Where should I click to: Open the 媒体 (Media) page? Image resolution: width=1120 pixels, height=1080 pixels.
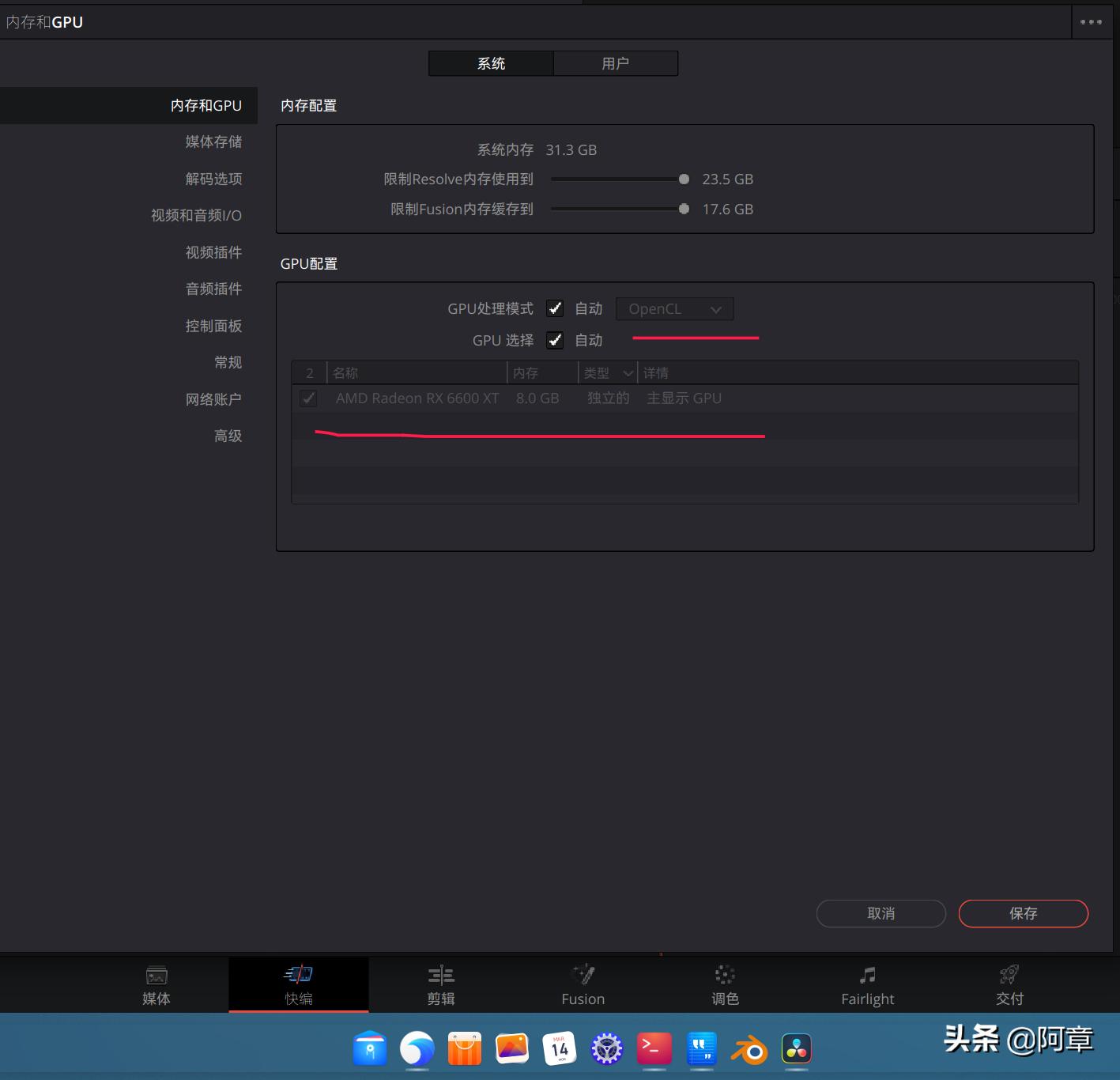pos(156,984)
